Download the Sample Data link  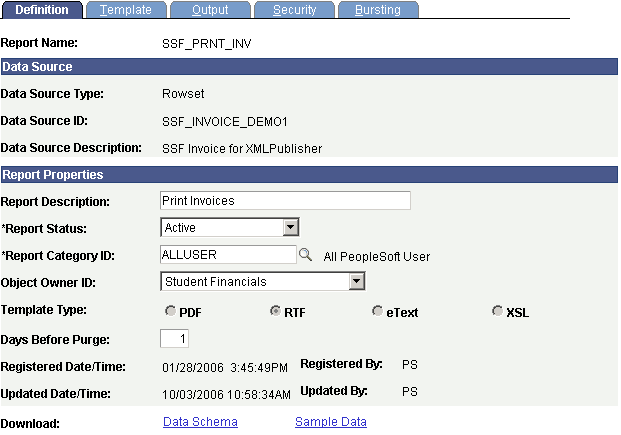(331, 422)
